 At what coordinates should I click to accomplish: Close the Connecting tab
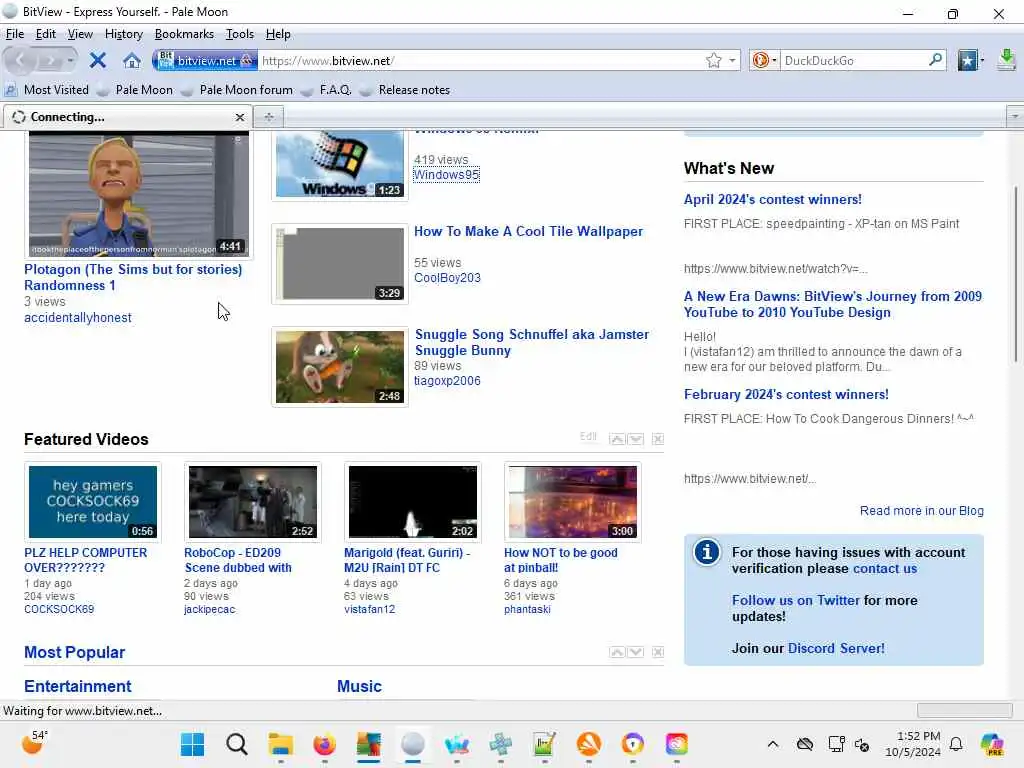click(x=240, y=118)
